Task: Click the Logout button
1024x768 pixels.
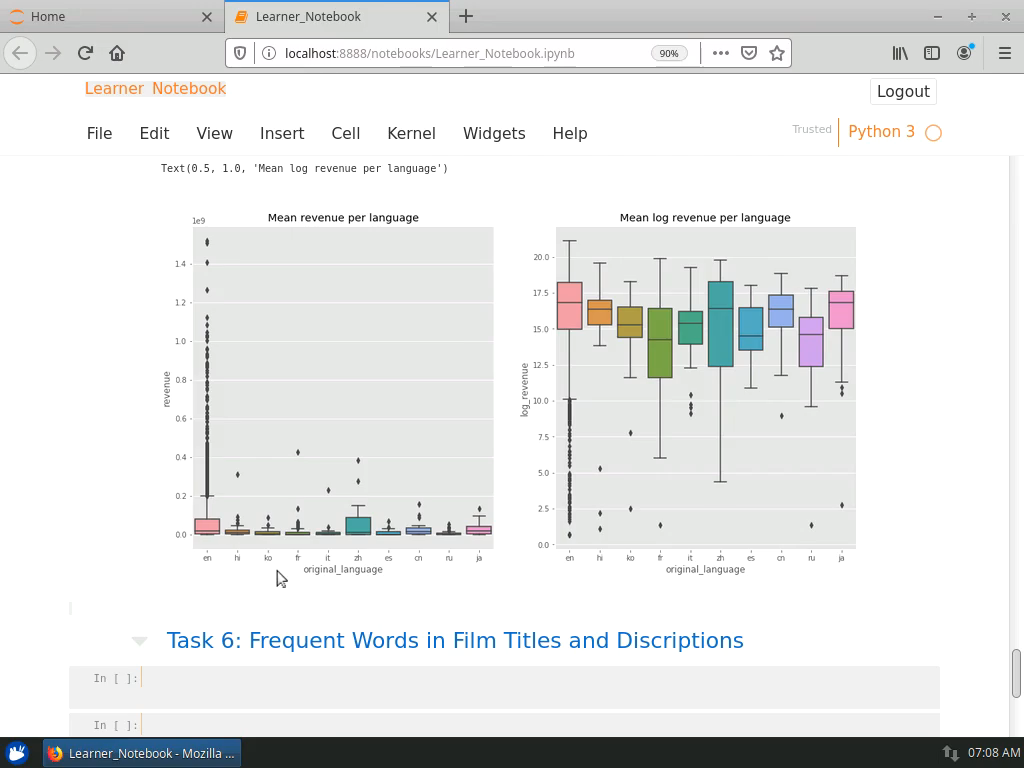Action: (x=903, y=91)
